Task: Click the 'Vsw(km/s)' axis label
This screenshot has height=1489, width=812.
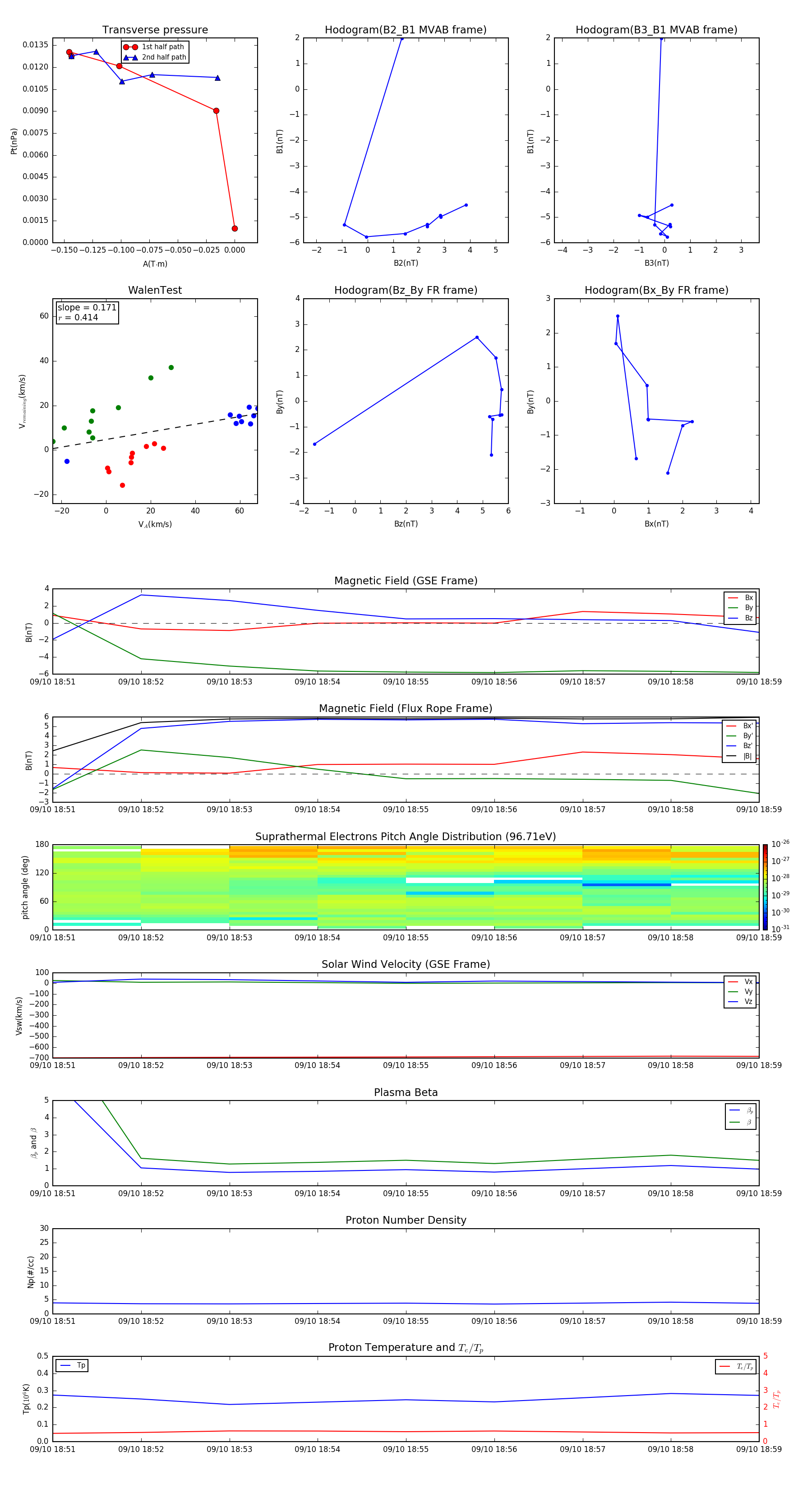Action: 18,1016
